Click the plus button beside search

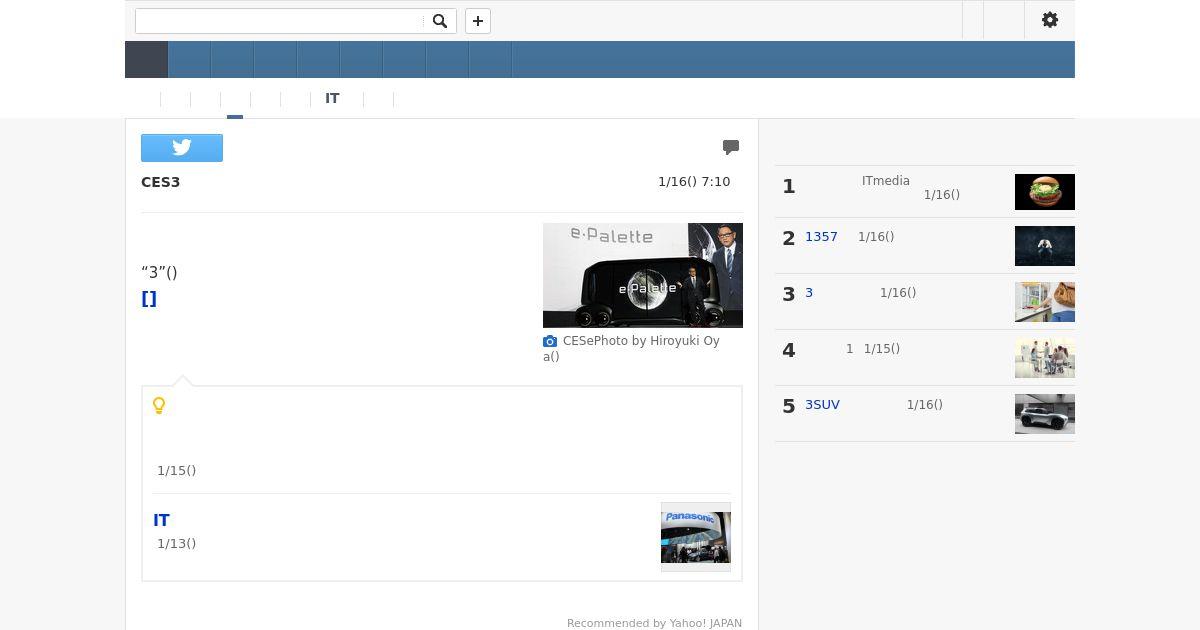pos(478,21)
